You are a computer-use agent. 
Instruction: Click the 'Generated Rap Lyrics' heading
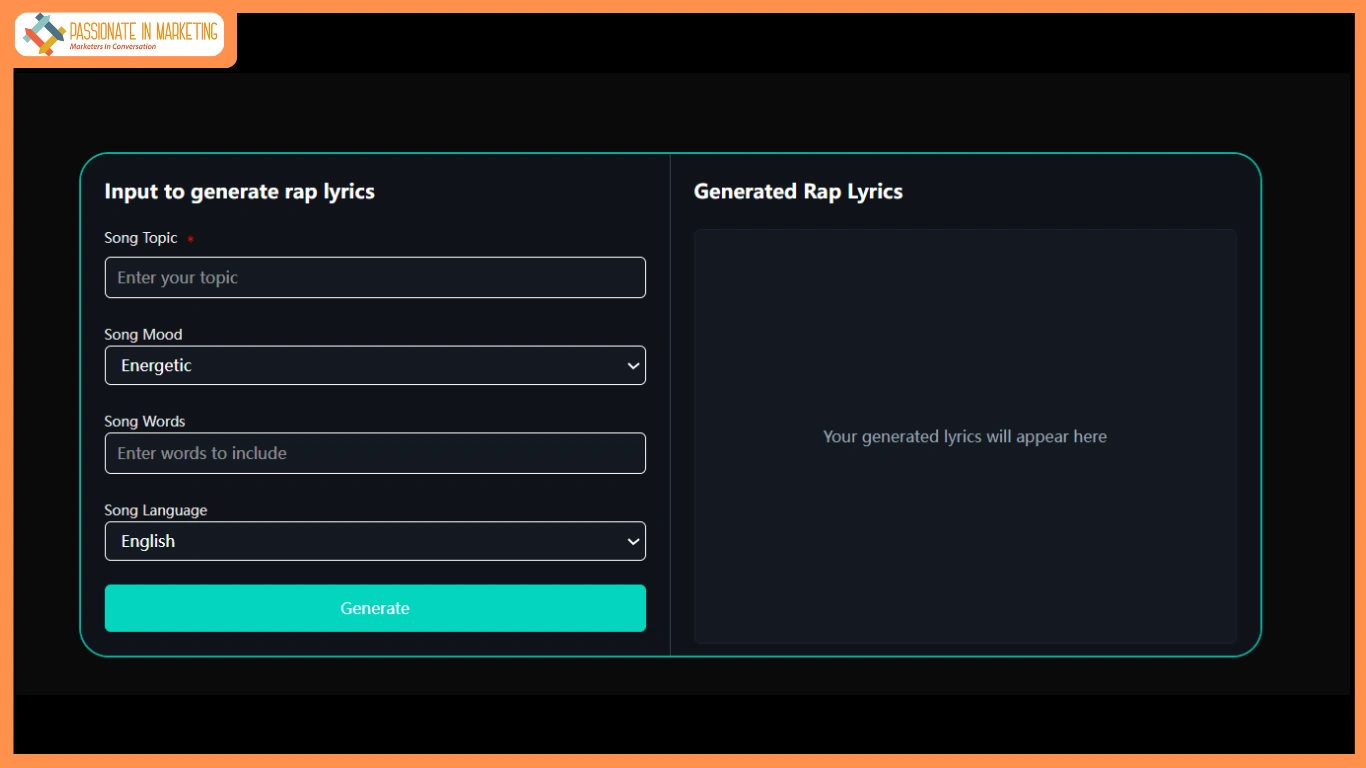(798, 192)
